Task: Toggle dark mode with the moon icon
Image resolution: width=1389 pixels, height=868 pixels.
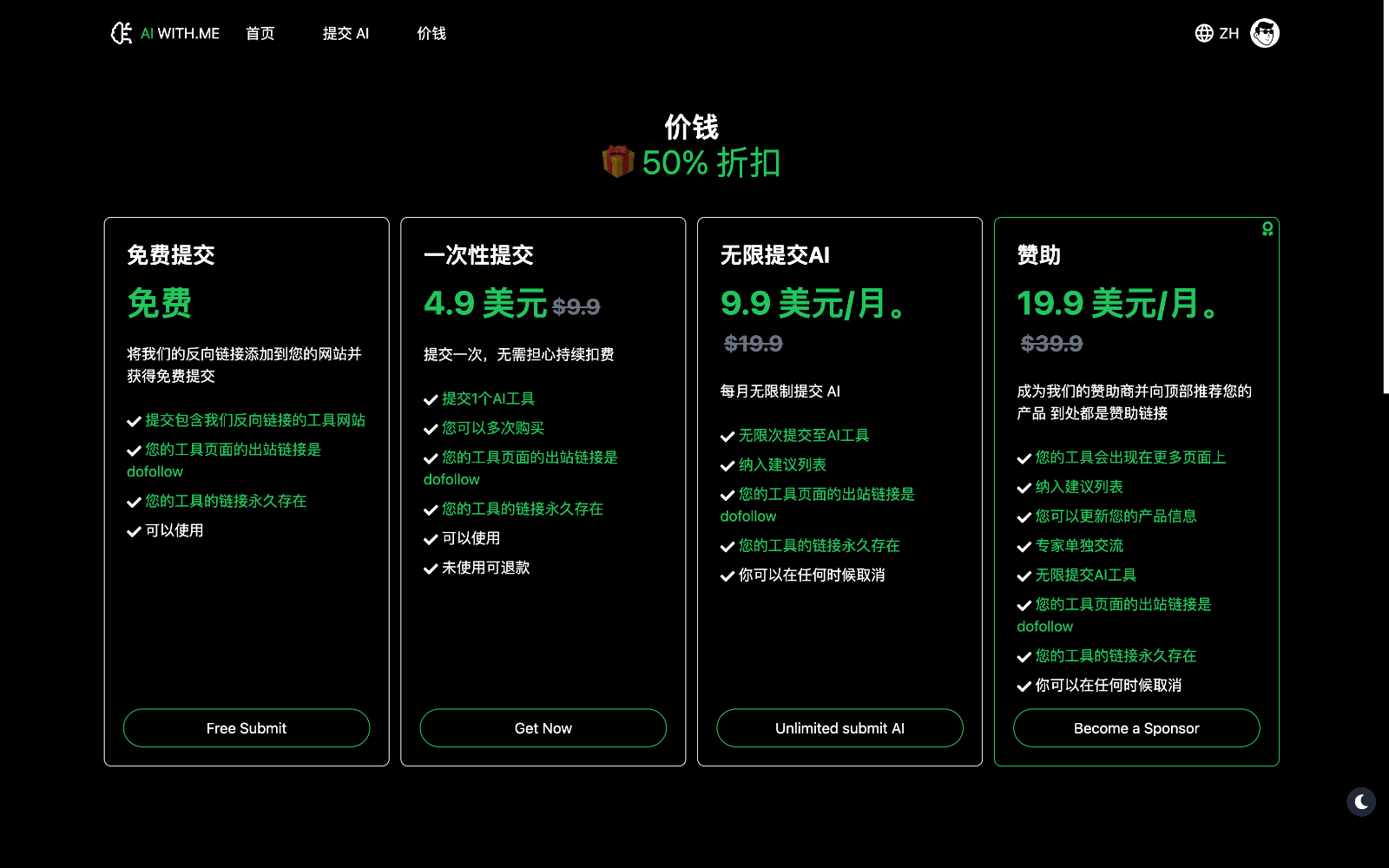Action: [x=1360, y=802]
